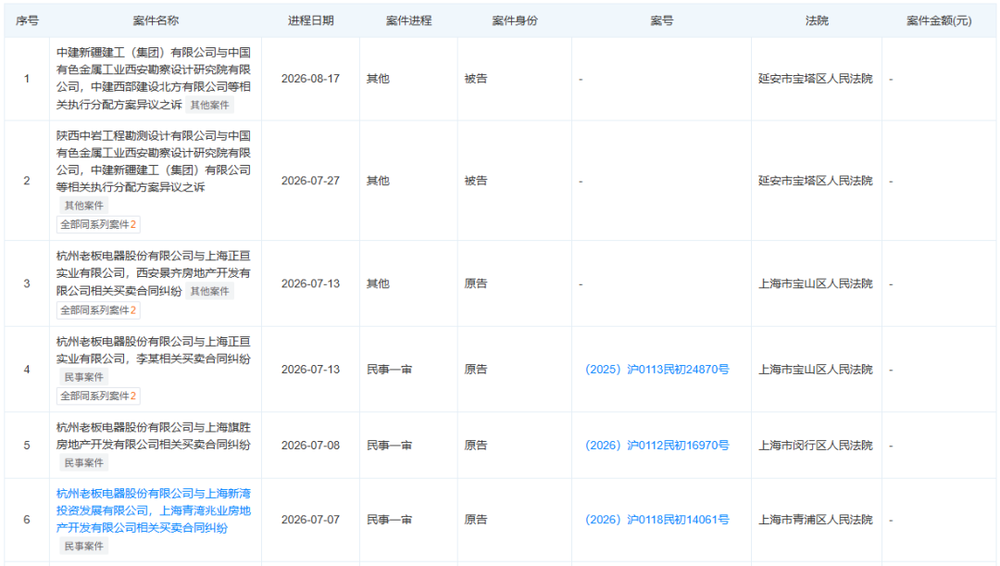Click date 2026-07-08
1000x566 pixels.
pos(311,445)
